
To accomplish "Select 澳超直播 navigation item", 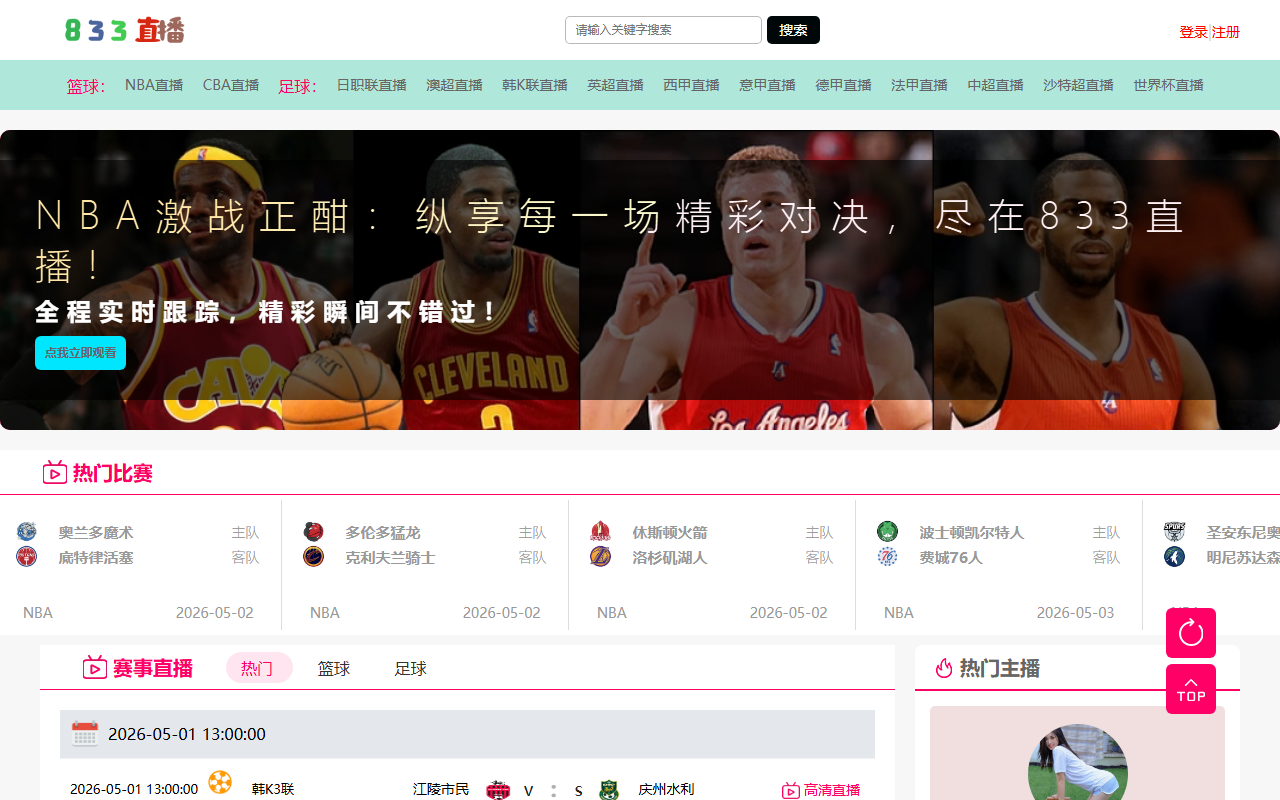I will point(454,85).
